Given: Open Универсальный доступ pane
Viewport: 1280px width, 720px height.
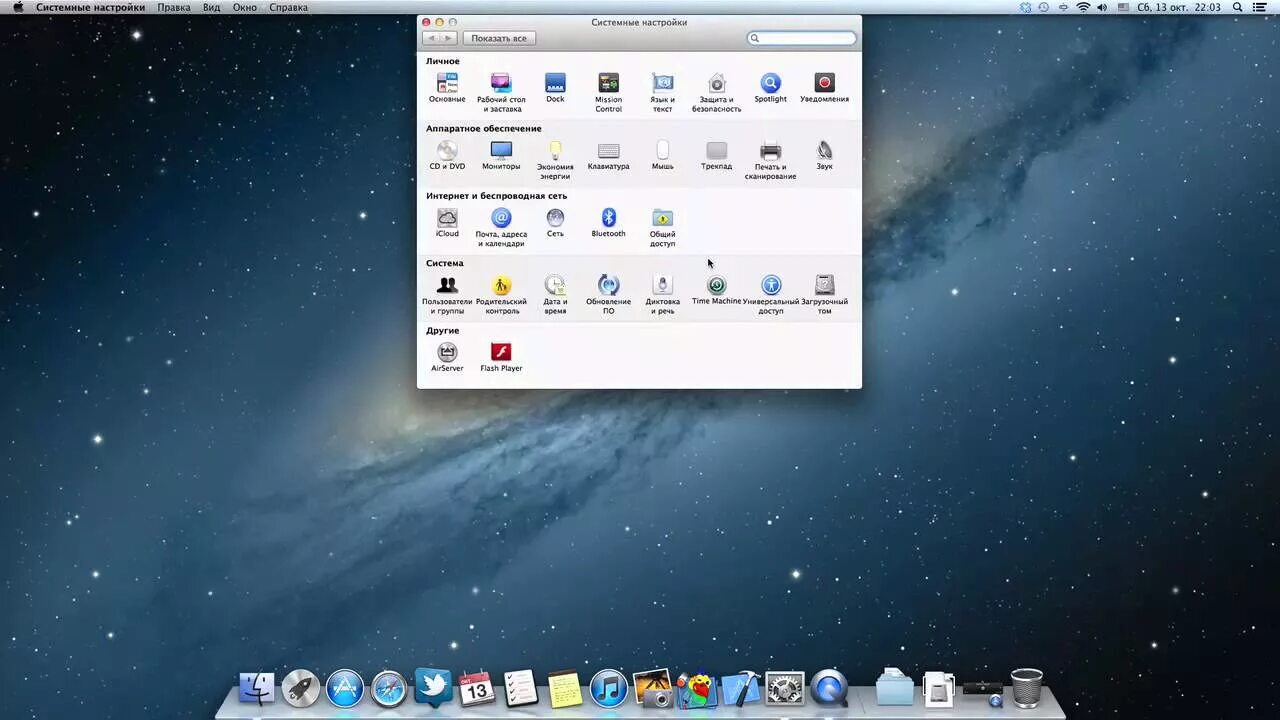Looking at the screenshot, I should [x=770, y=294].
